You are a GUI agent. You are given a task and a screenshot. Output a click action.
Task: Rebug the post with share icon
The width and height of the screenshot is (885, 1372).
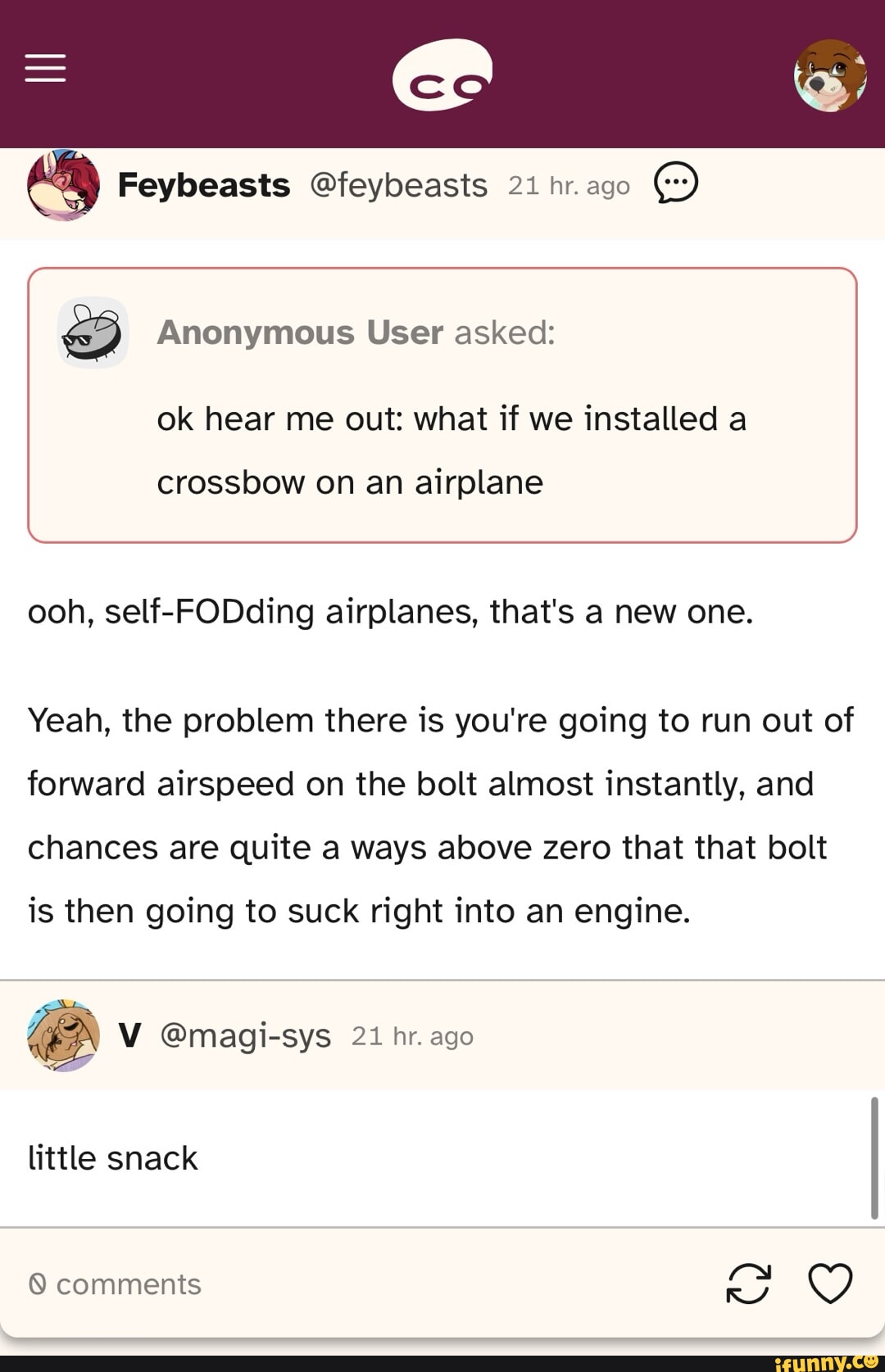coord(748,1283)
